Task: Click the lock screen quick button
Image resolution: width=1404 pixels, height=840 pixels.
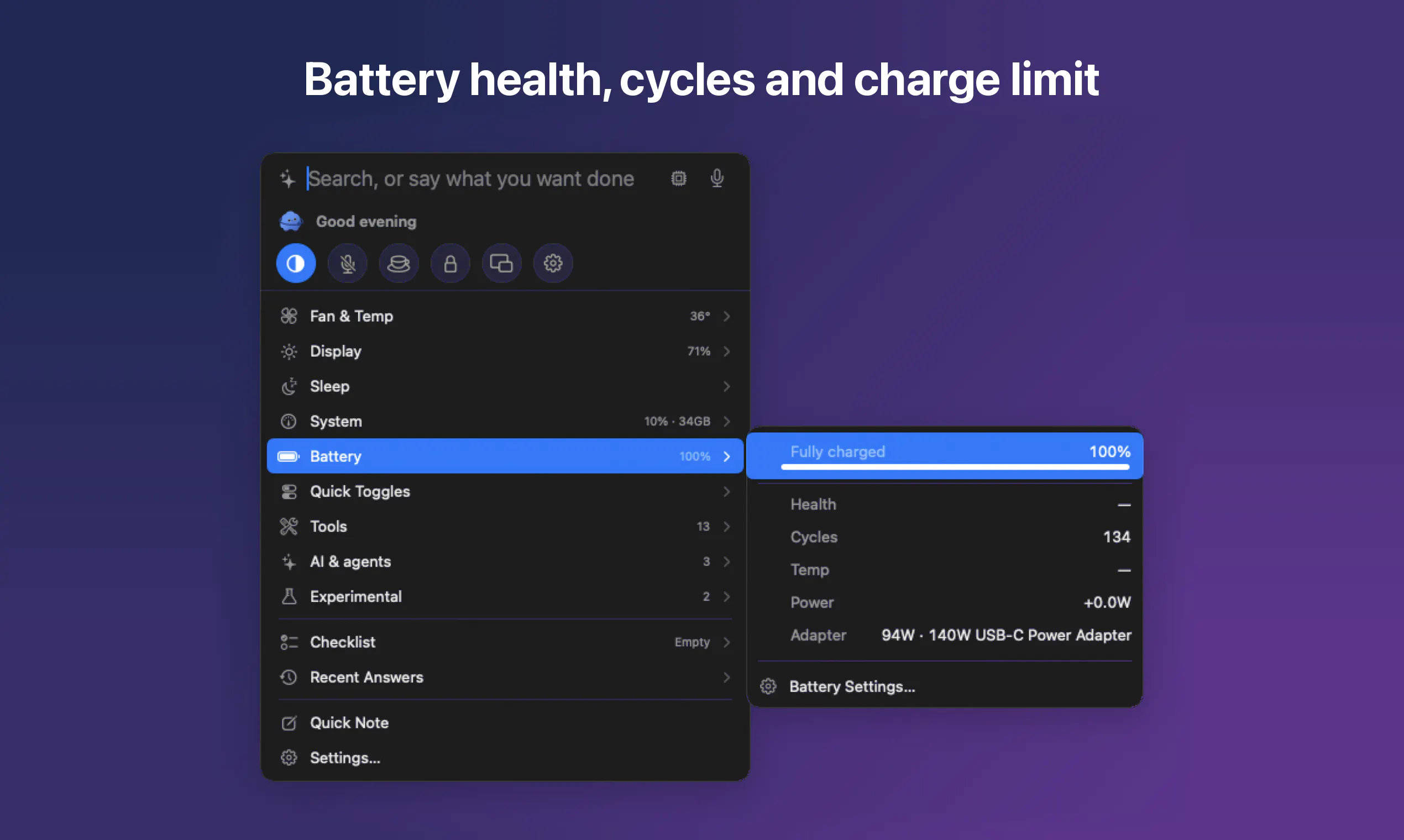Action: (x=450, y=263)
